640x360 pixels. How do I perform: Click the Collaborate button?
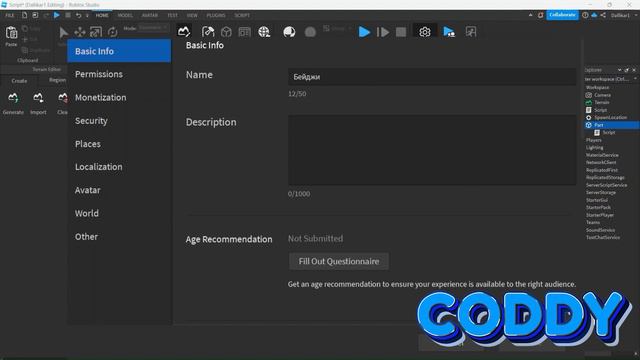tap(562, 15)
